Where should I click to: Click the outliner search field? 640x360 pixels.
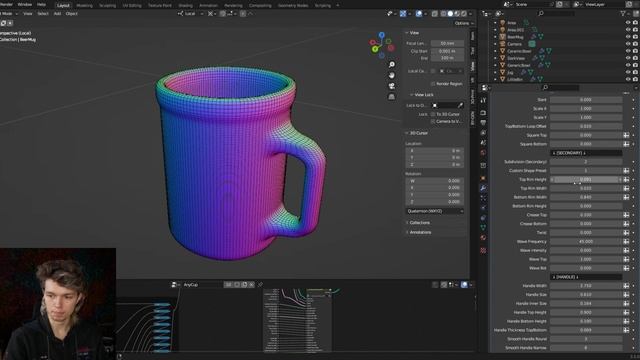coord(557,13)
